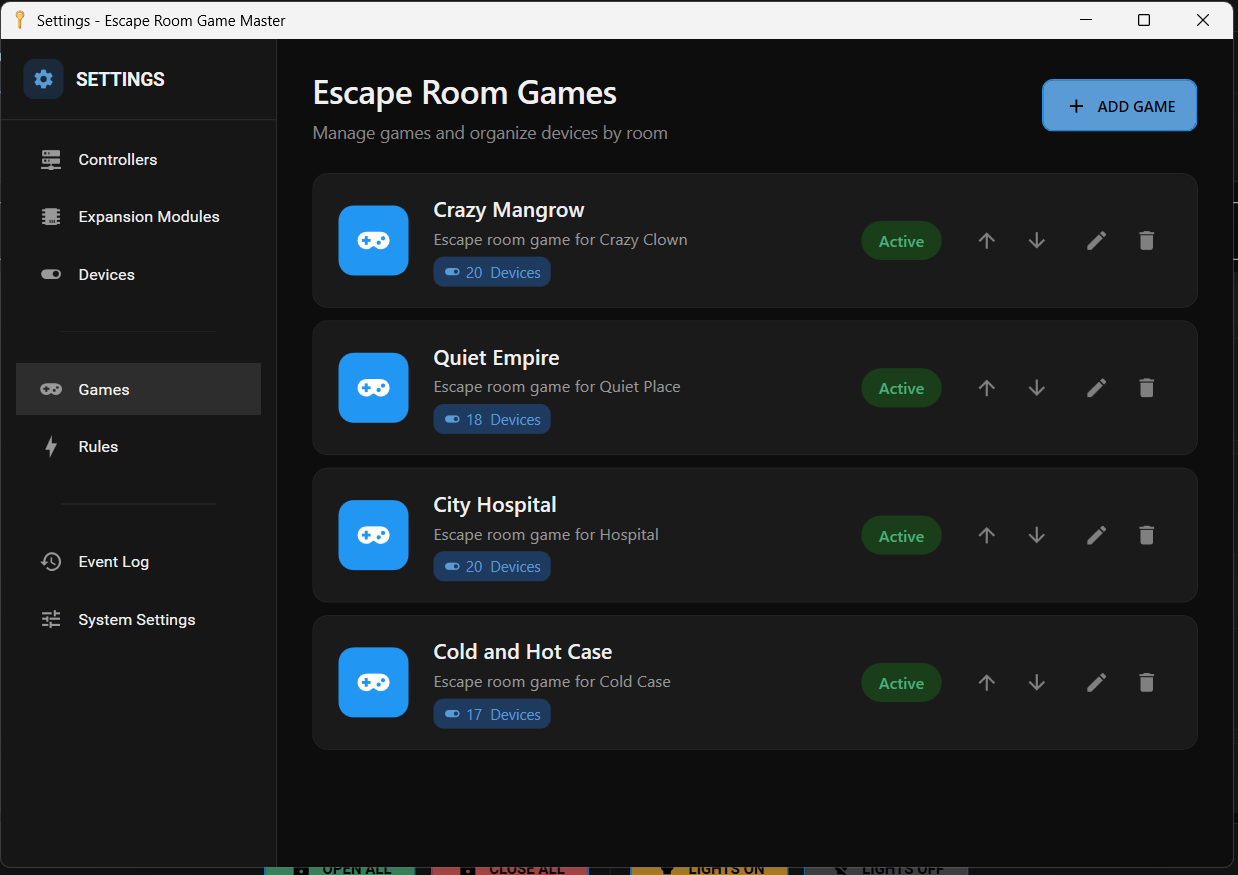This screenshot has height=875, width=1238.
Task: Click the Active status of Quiet Empire
Action: 901,388
